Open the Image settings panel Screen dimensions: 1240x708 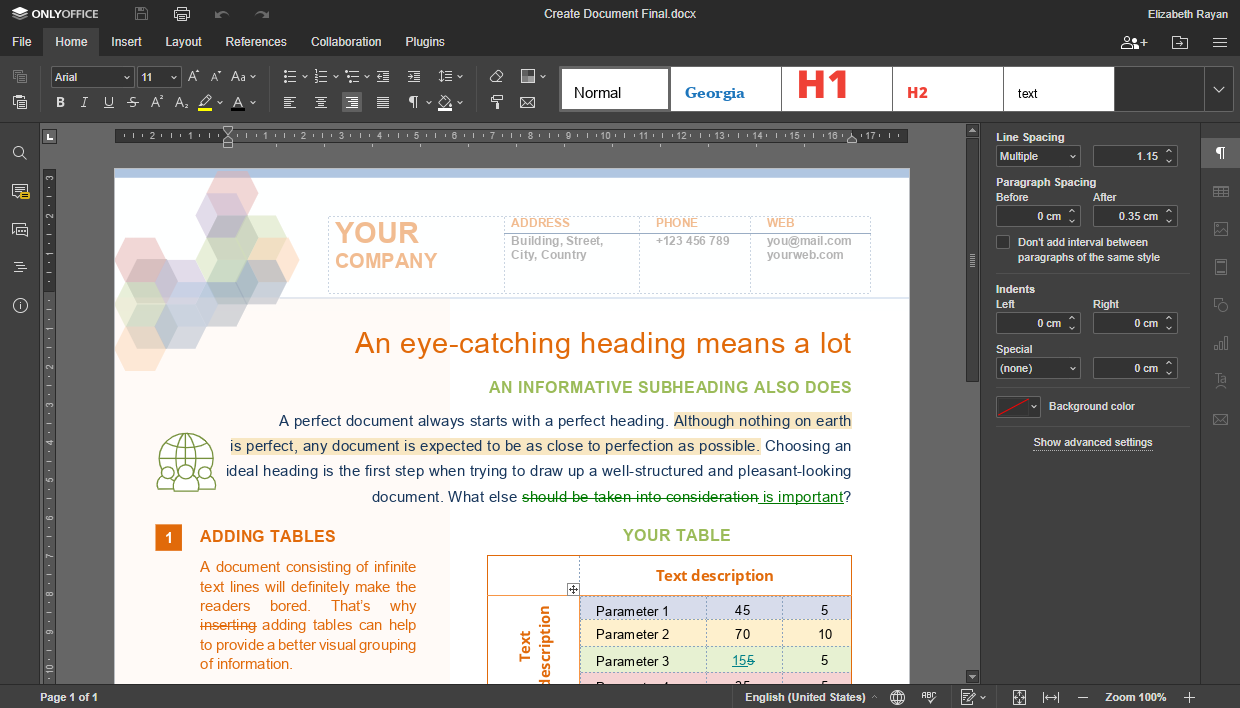point(1219,229)
